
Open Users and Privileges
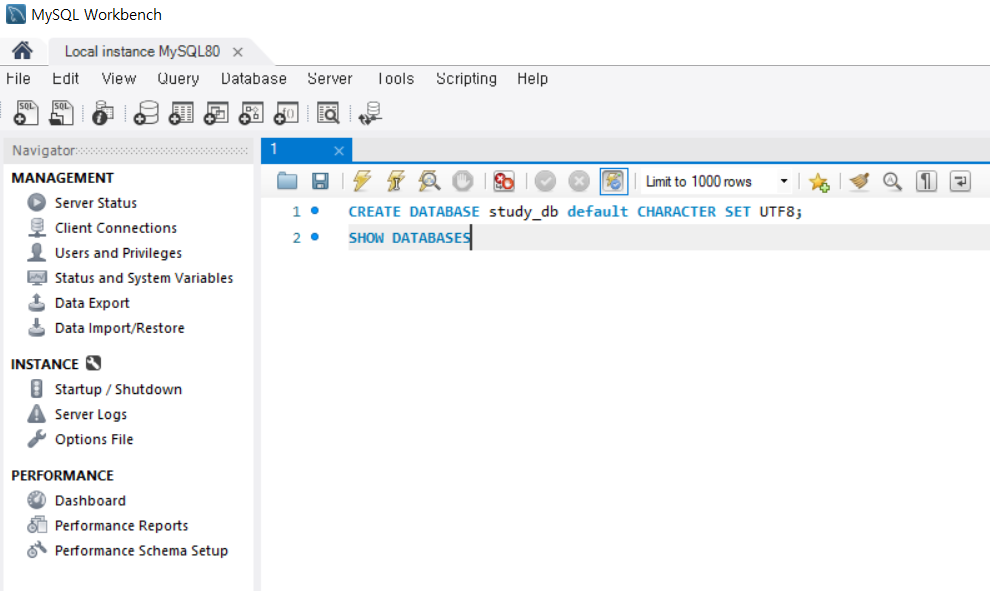(118, 253)
